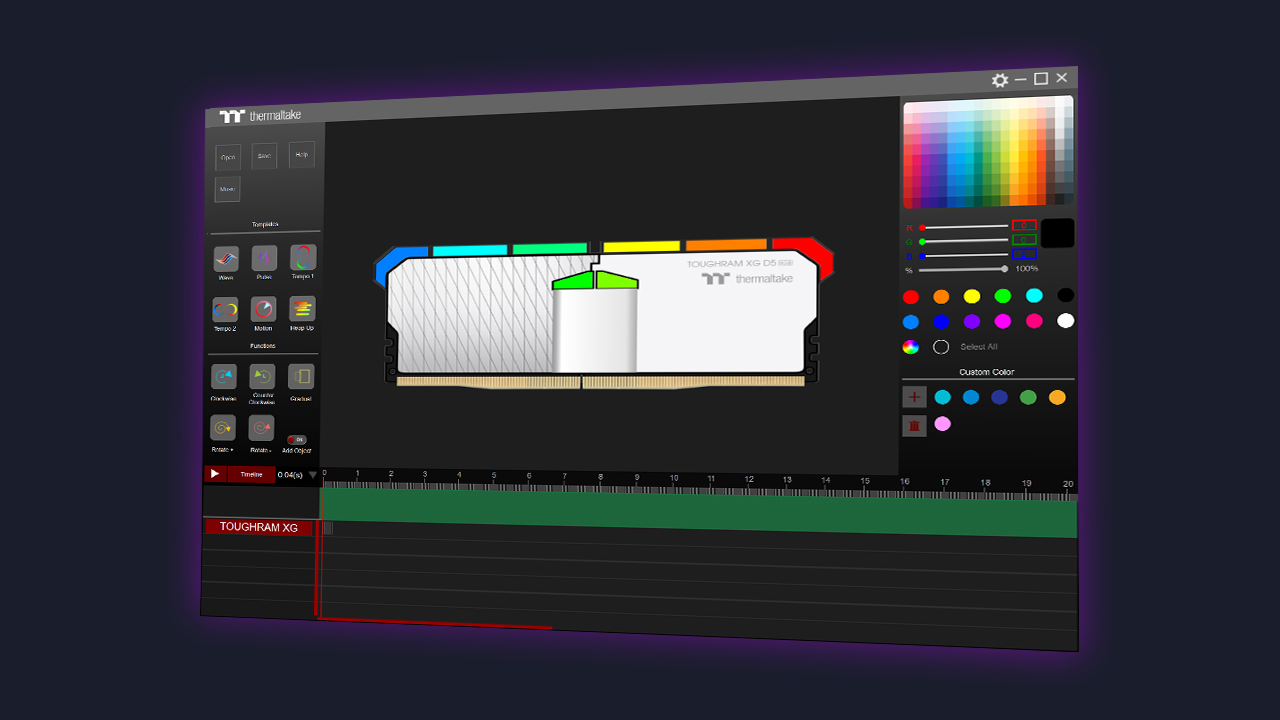Select the amber custom color swatch

pos(1057,397)
